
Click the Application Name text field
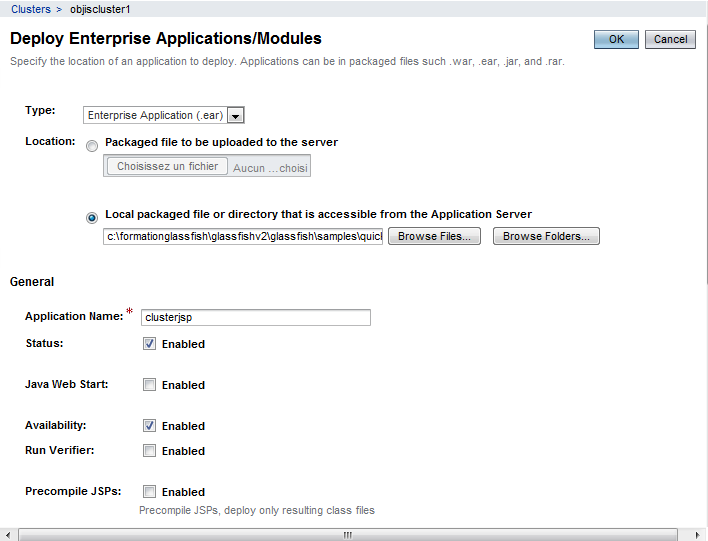[x=256, y=317]
